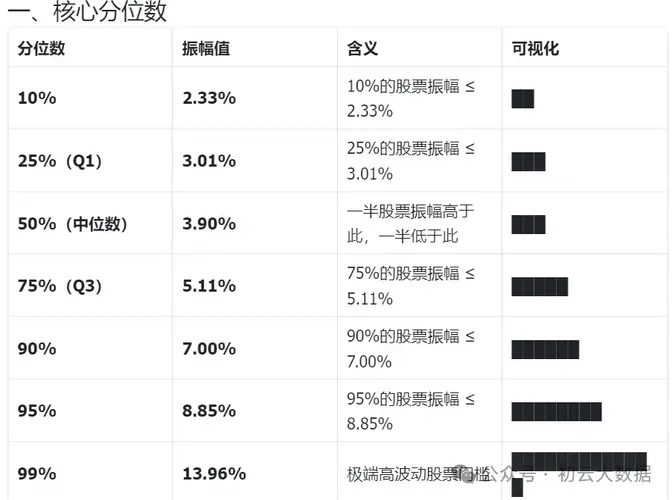Viewport: 672px width, 500px height.
Task: Click the 一半股票振幅高于此 description text
Action: pos(411,211)
